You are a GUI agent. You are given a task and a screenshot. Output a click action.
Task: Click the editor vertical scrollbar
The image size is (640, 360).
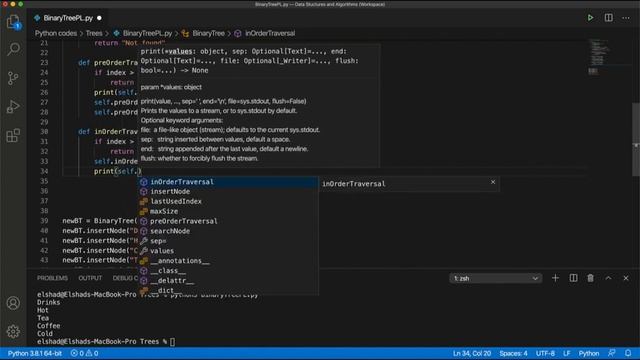point(636,139)
